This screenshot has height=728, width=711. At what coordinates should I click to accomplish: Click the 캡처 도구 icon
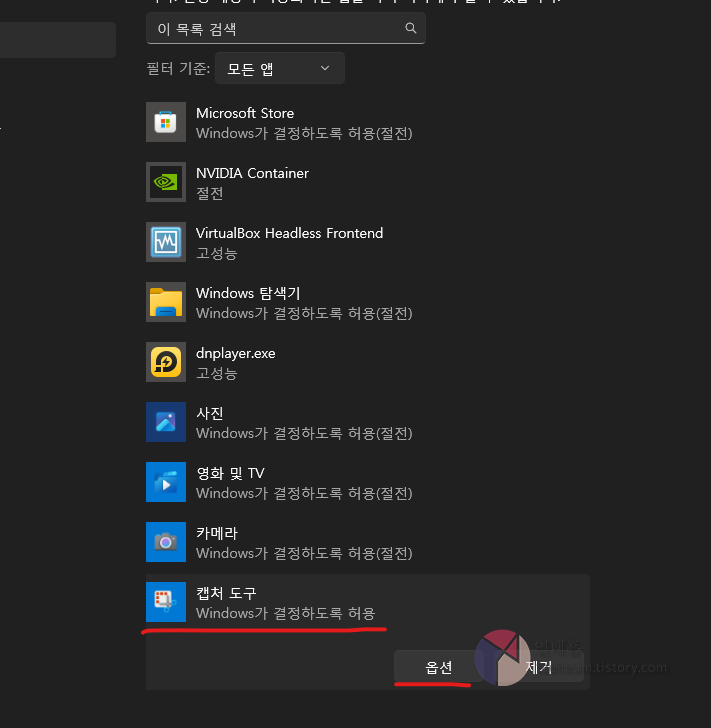coord(166,602)
